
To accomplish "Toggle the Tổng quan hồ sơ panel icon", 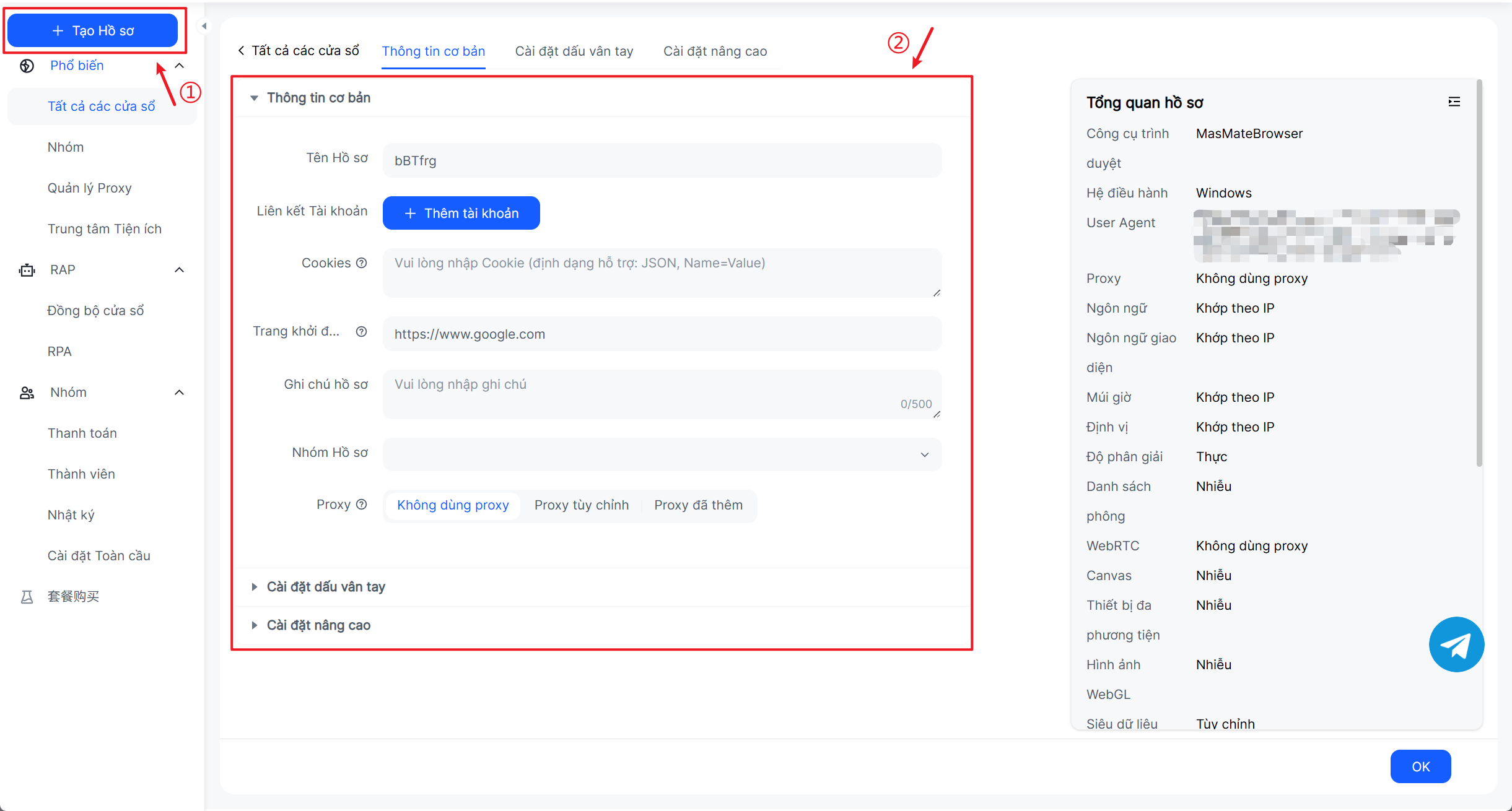I will pos(1454,102).
